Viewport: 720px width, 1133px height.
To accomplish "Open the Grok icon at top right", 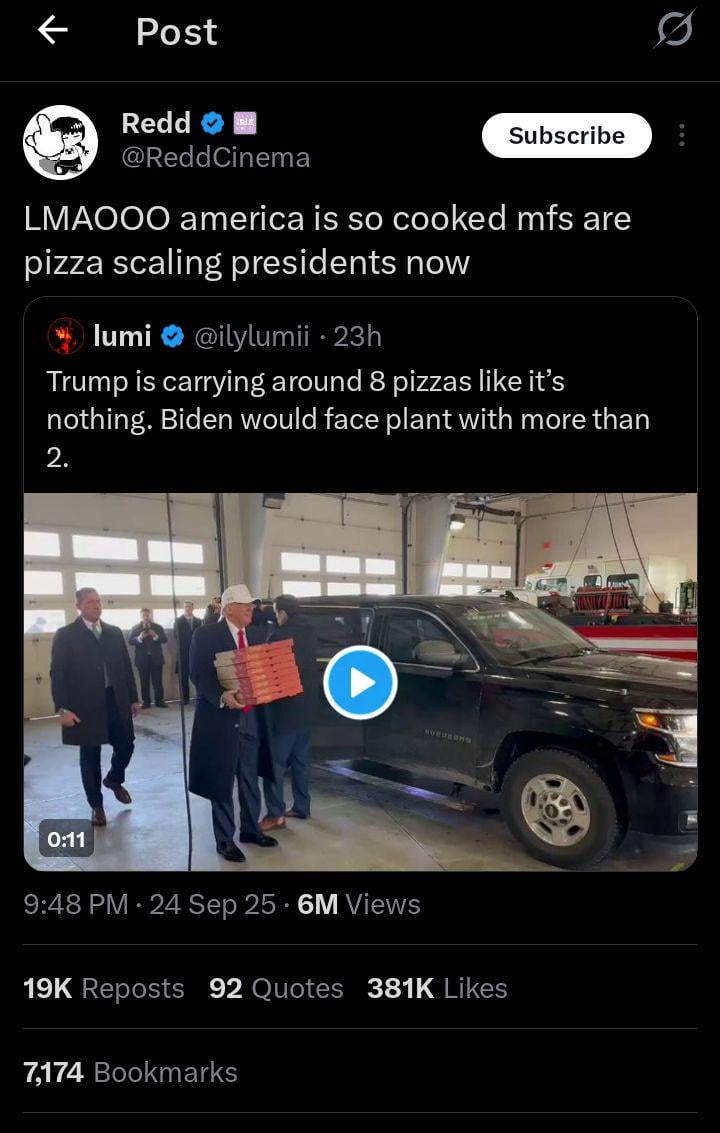I will pyautogui.click(x=673, y=32).
